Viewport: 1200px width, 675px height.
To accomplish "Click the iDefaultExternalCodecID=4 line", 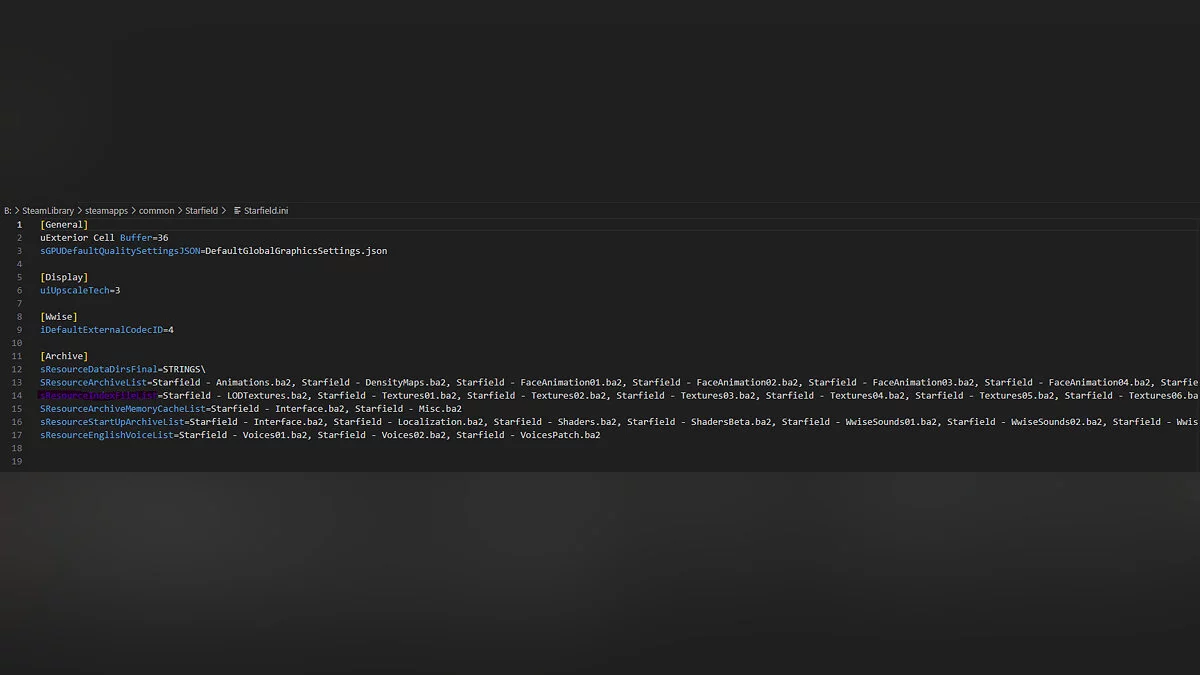I will [107, 330].
